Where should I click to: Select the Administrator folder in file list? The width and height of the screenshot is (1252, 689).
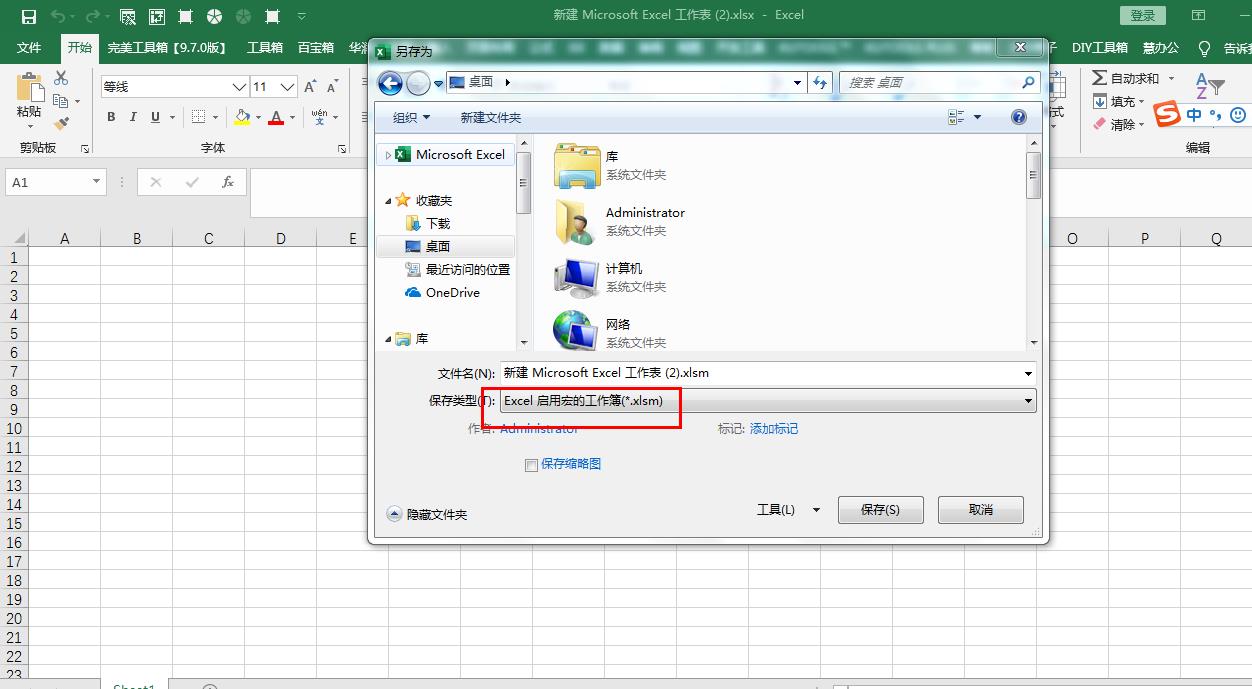pyautogui.click(x=619, y=221)
